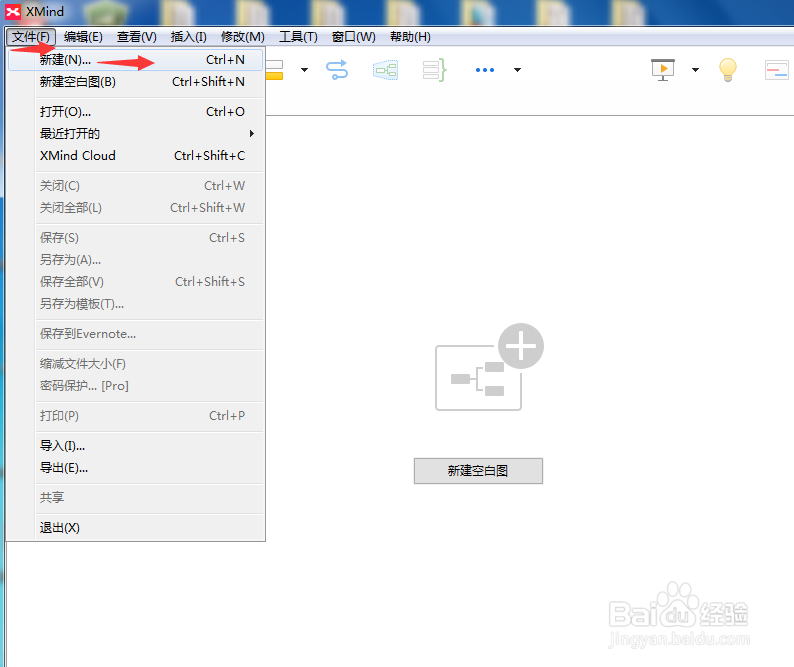
Task: Select XMind Cloud menu entry
Action: [x=136, y=155]
